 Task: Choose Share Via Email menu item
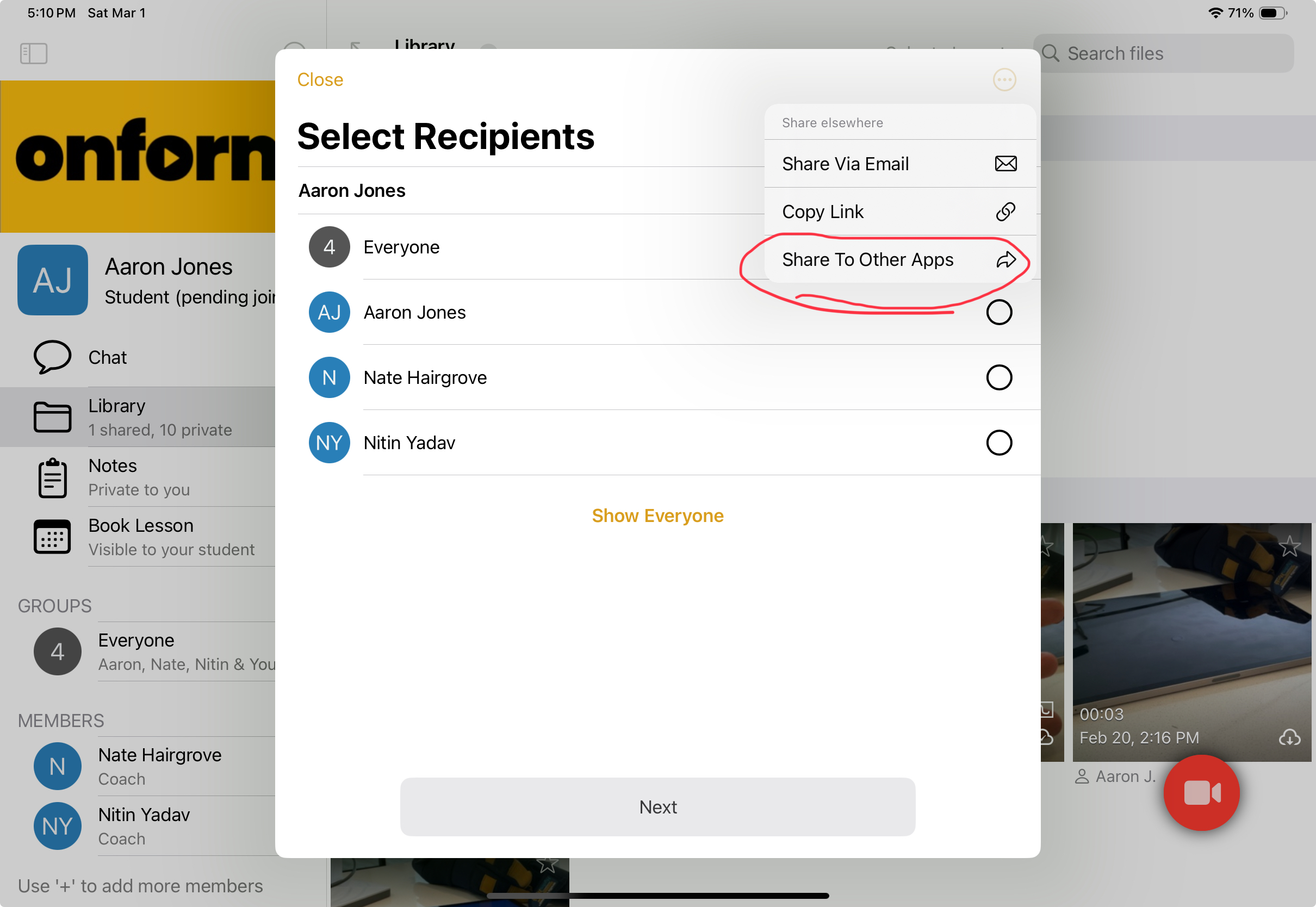(x=845, y=164)
